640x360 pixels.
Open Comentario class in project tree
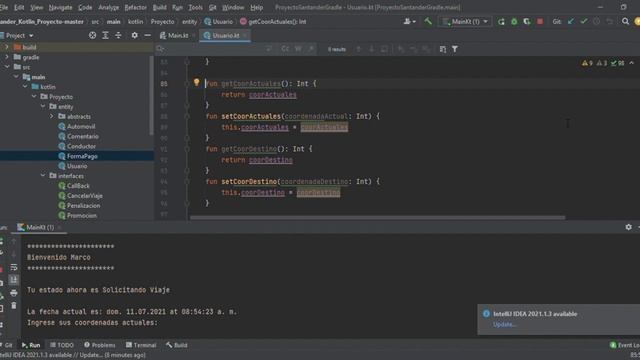(82, 136)
